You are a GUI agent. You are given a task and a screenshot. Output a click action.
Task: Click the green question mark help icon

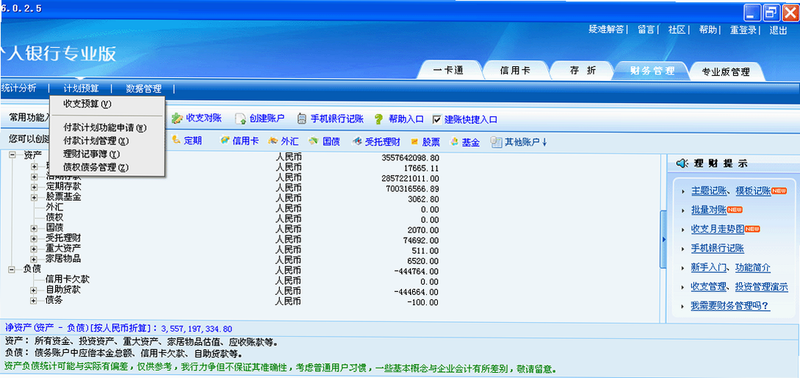point(378,119)
